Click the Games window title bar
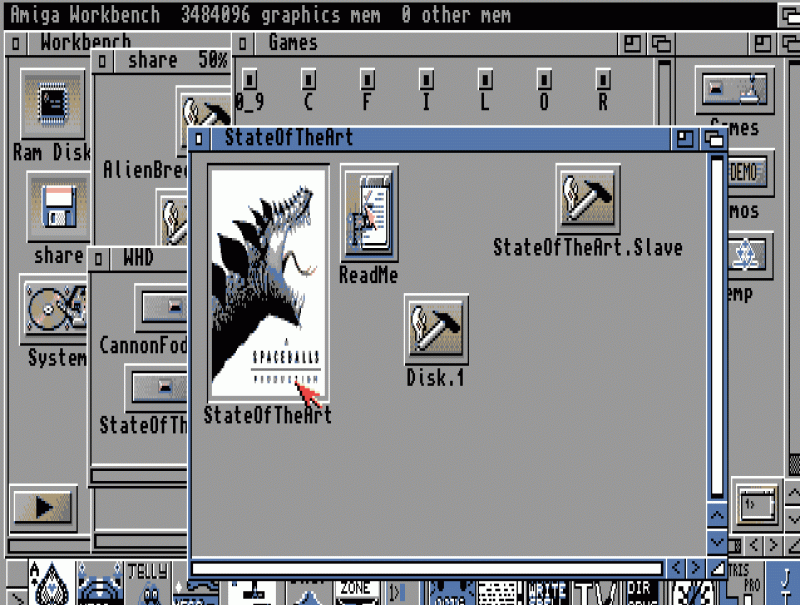800x605 pixels. [436, 43]
